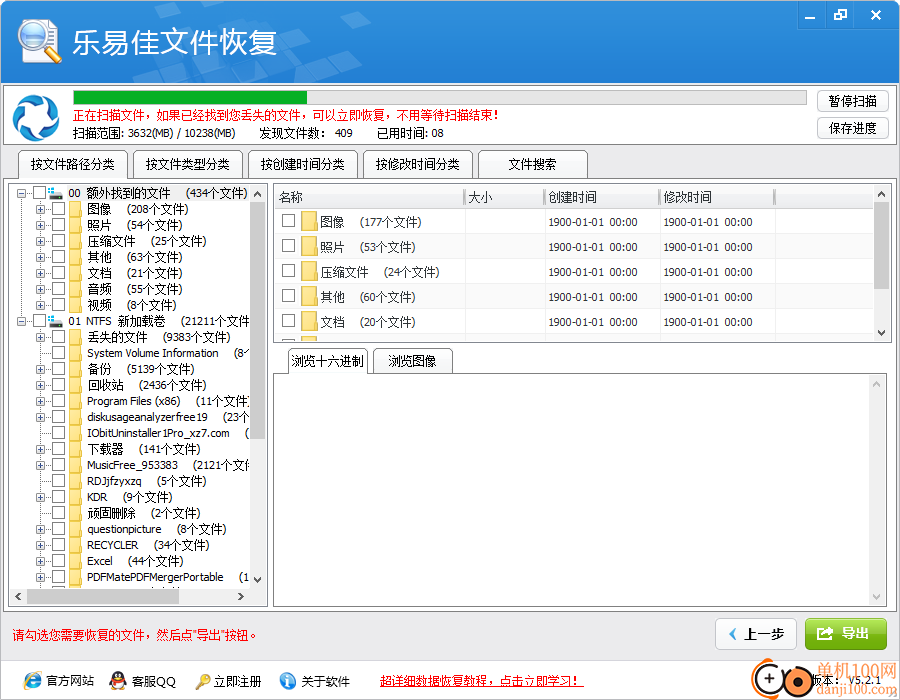Click the folder icon of 照片 in the file list
The image size is (900, 700).
click(x=309, y=247)
